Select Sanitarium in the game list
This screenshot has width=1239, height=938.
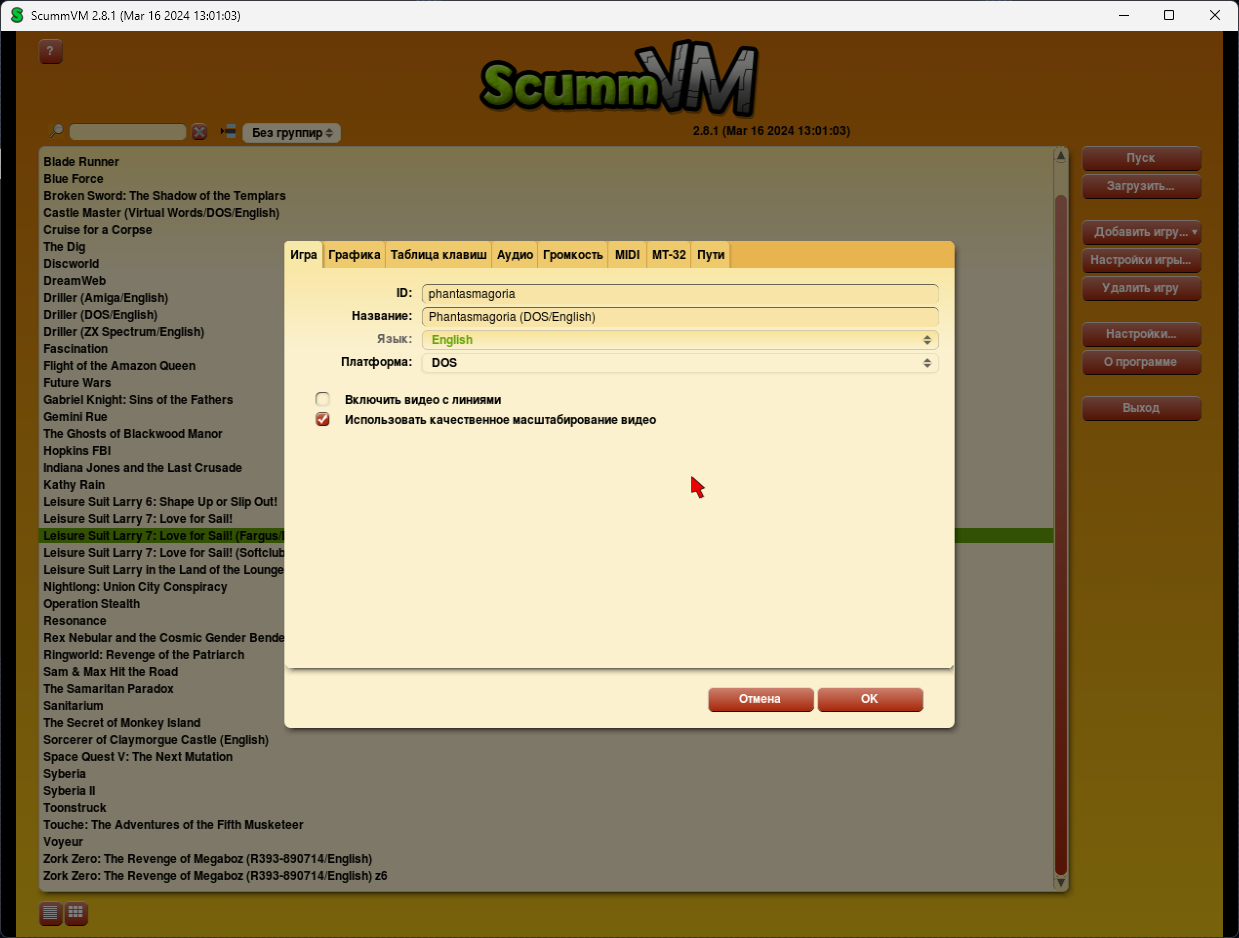[73, 706]
